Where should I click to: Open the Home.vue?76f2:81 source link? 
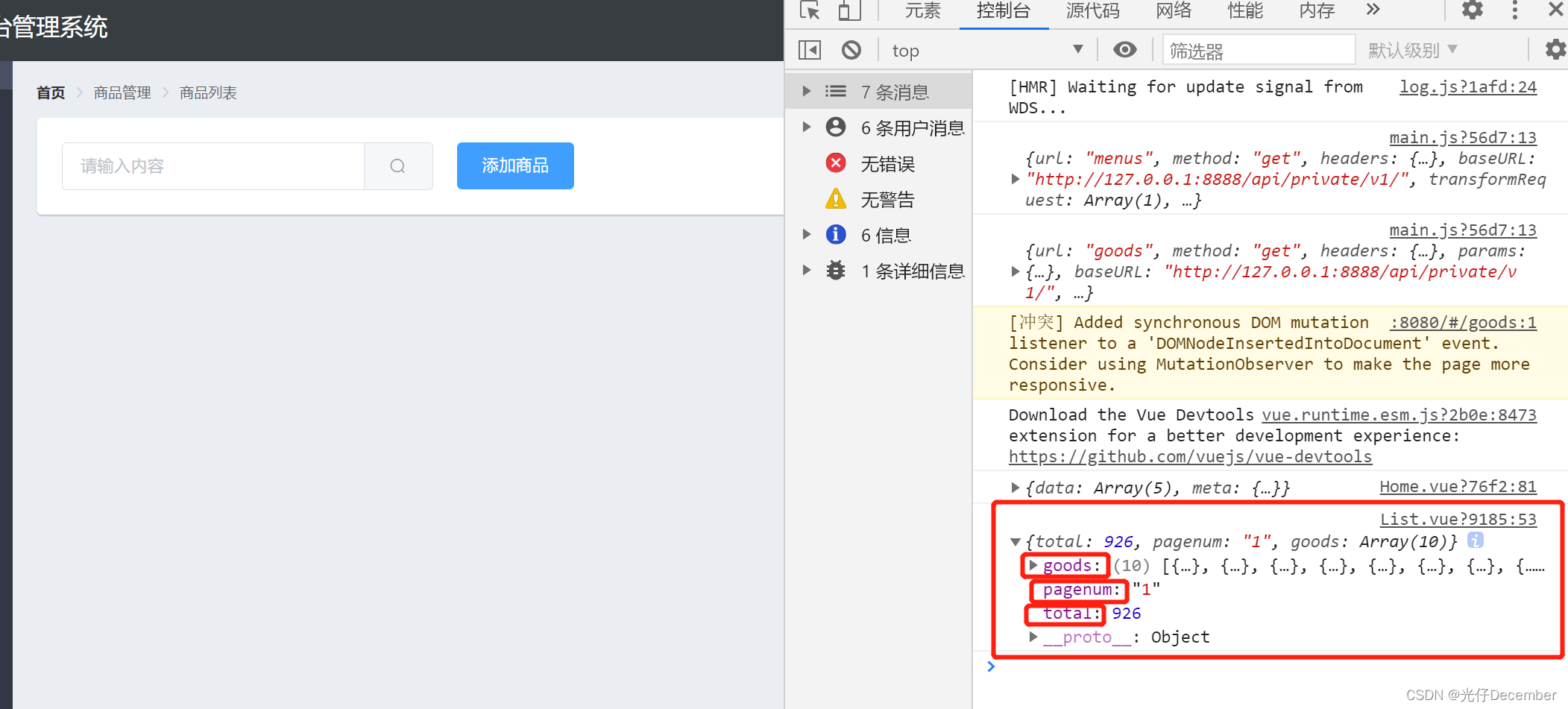(x=1458, y=486)
